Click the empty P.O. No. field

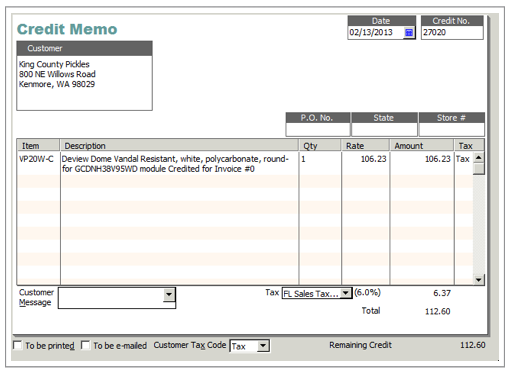point(318,129)
